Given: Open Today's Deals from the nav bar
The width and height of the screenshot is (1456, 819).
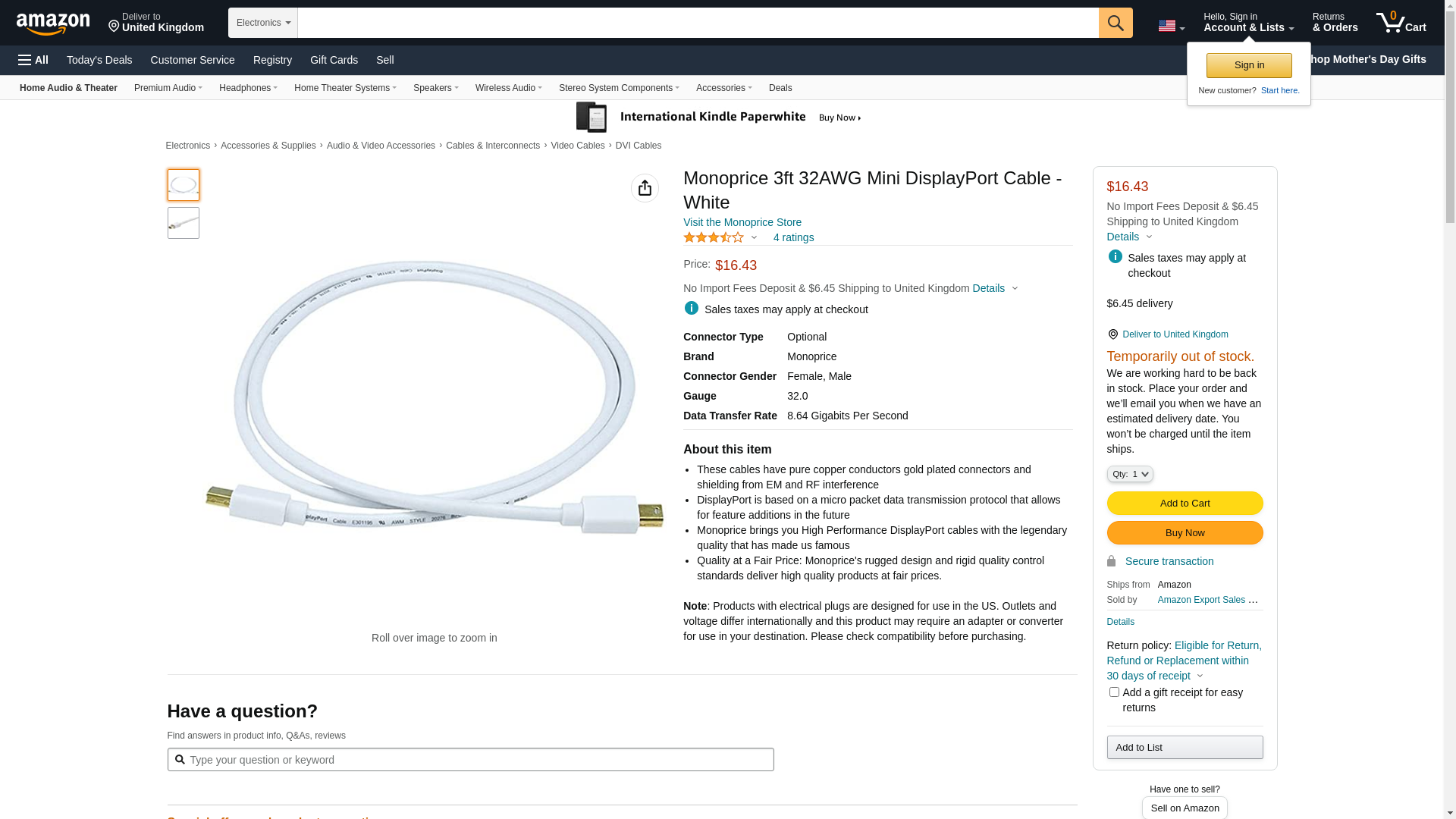Looking at the screenshot, I should [x=99, y=60].
